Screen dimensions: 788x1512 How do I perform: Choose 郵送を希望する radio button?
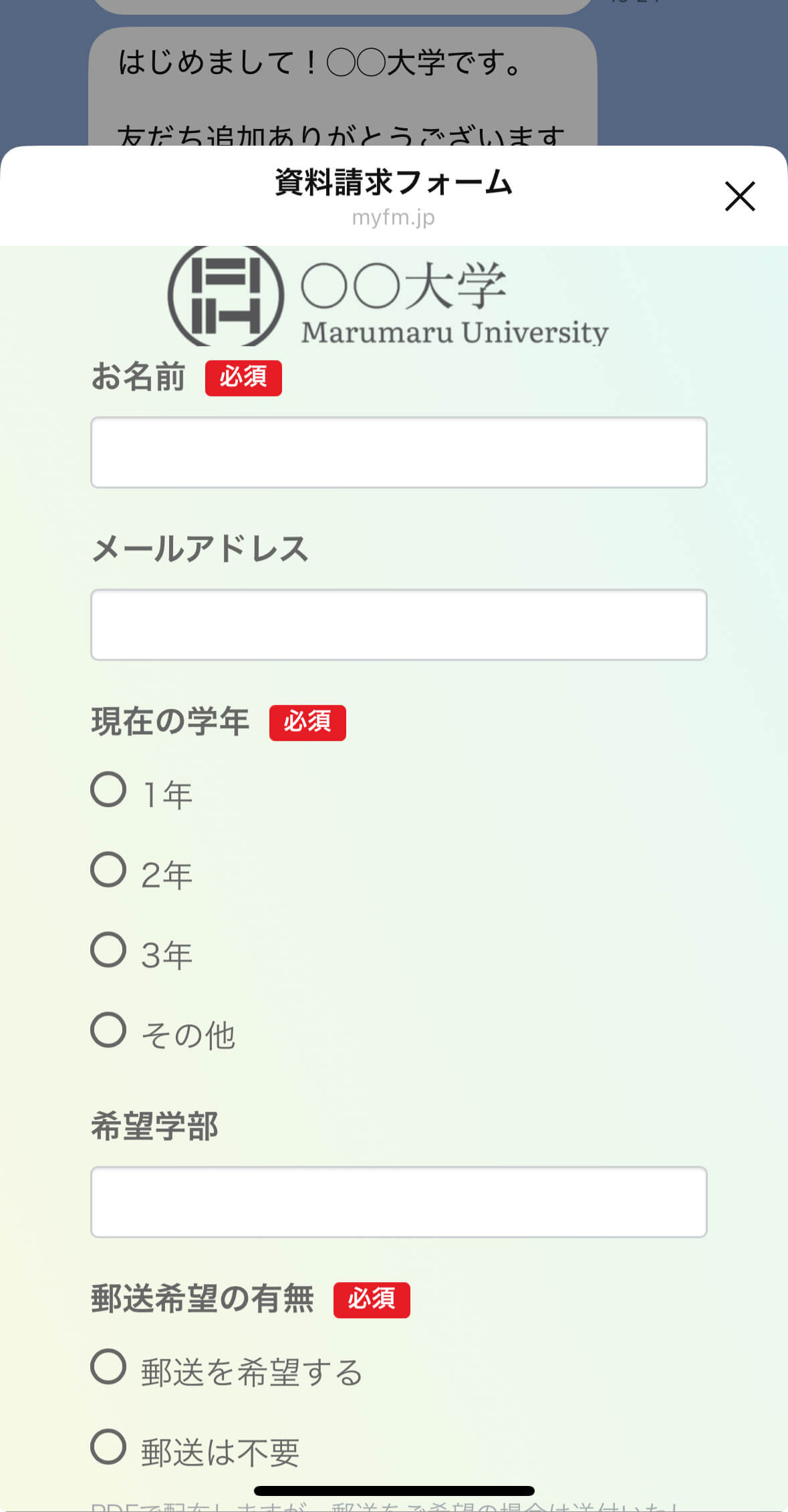coord(108,1366)
